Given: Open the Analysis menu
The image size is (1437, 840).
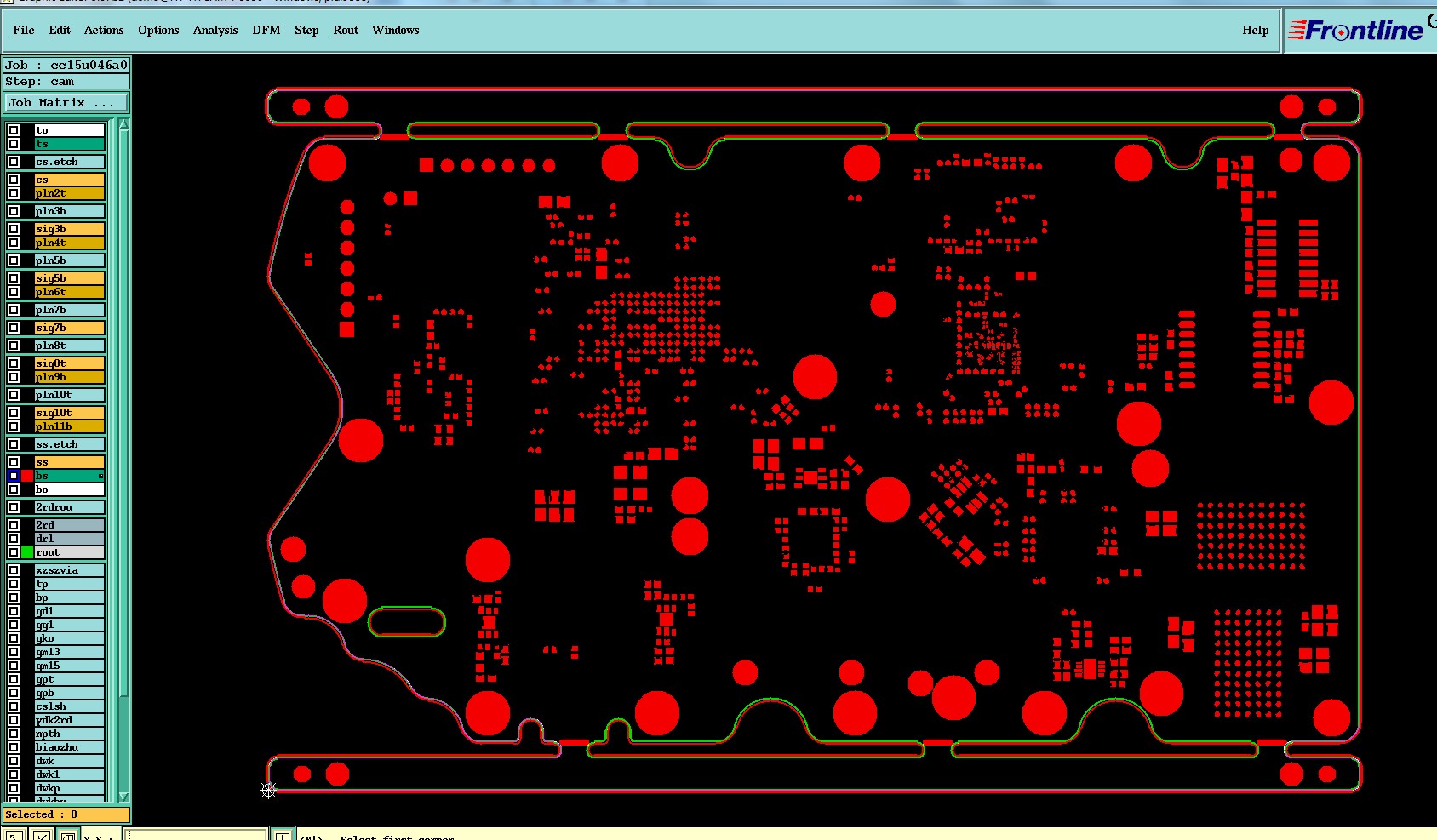Looking at the screenshot, I should (215, 31).
